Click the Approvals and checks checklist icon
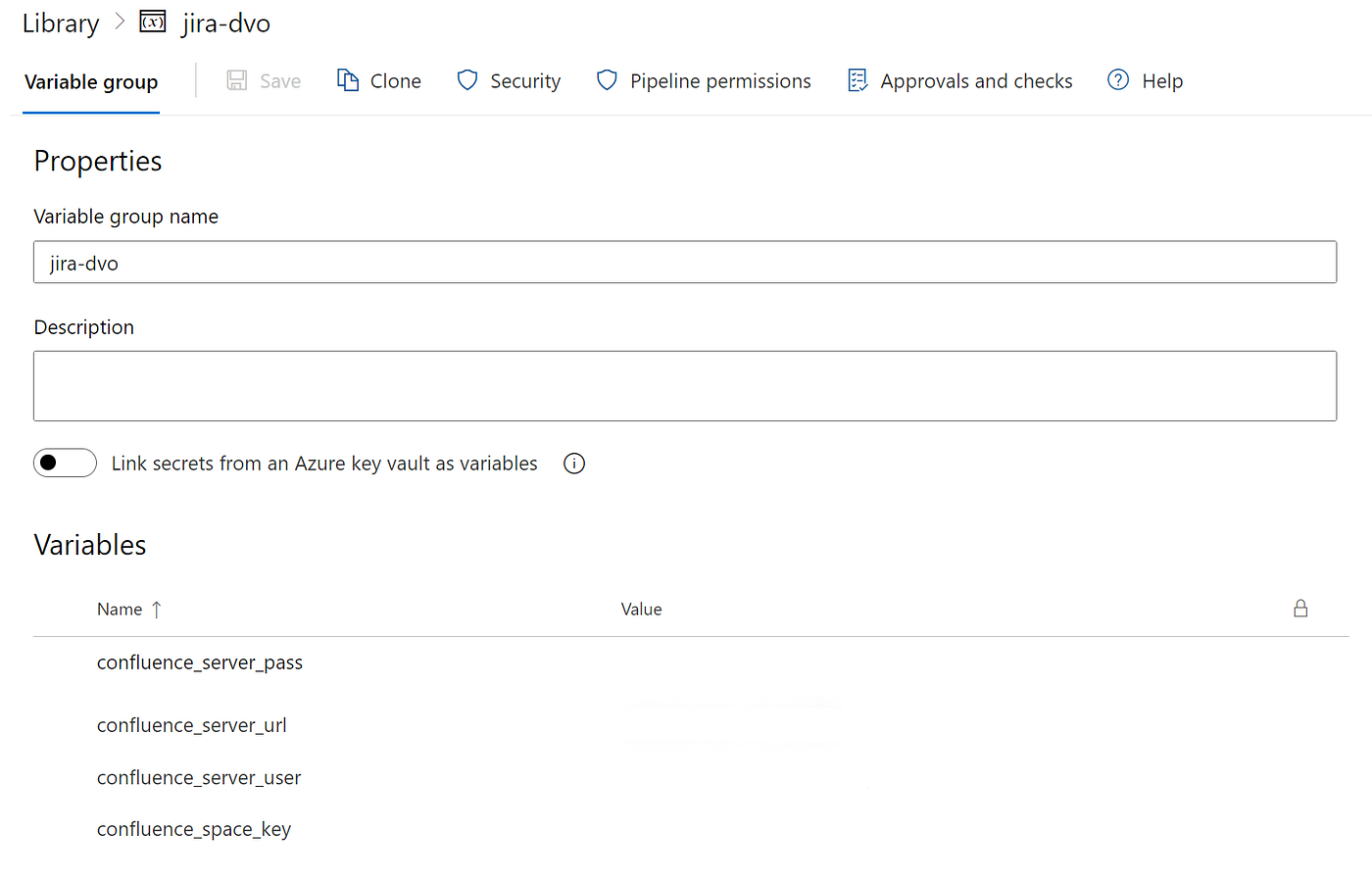 click(x=857, y=80)
